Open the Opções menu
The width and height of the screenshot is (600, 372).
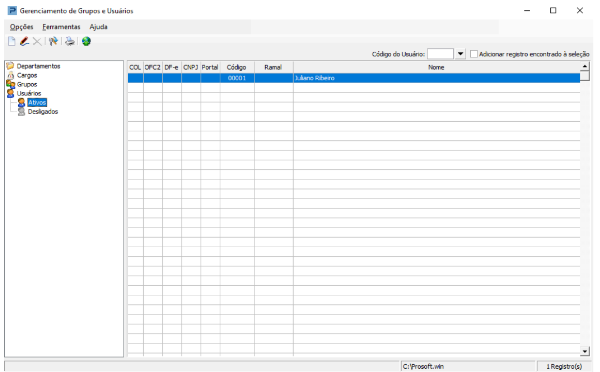tap(21, 27)
